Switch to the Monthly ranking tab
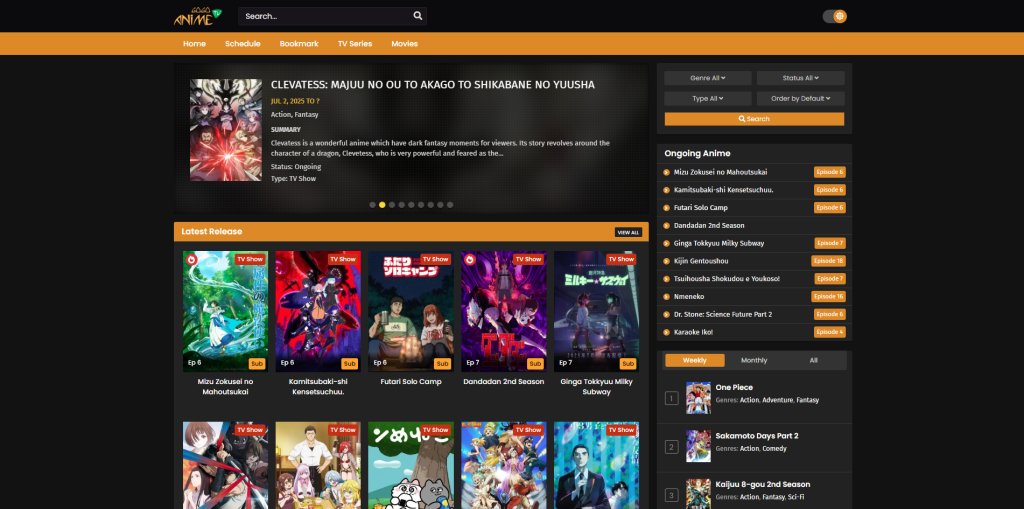This screenshot has height=509, width=1024. (754, 360)
